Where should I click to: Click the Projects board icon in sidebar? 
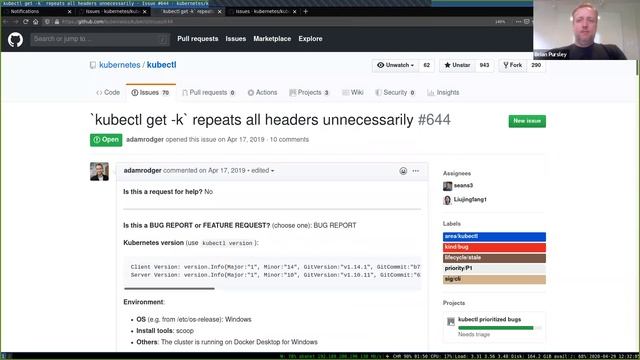coord(451,322)
